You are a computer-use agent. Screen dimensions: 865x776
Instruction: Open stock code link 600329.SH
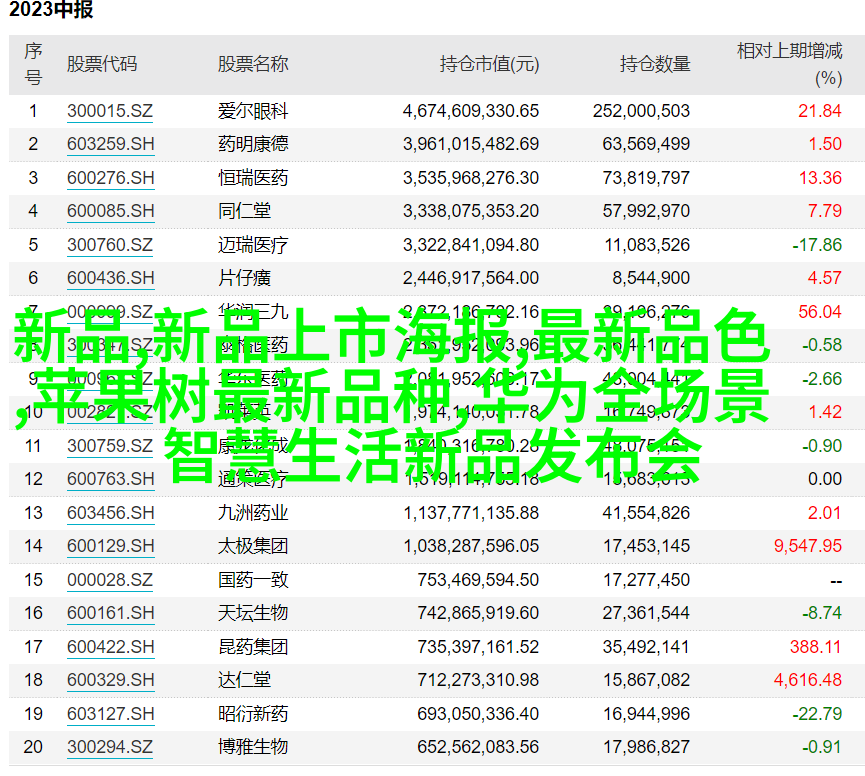[110, 680]
